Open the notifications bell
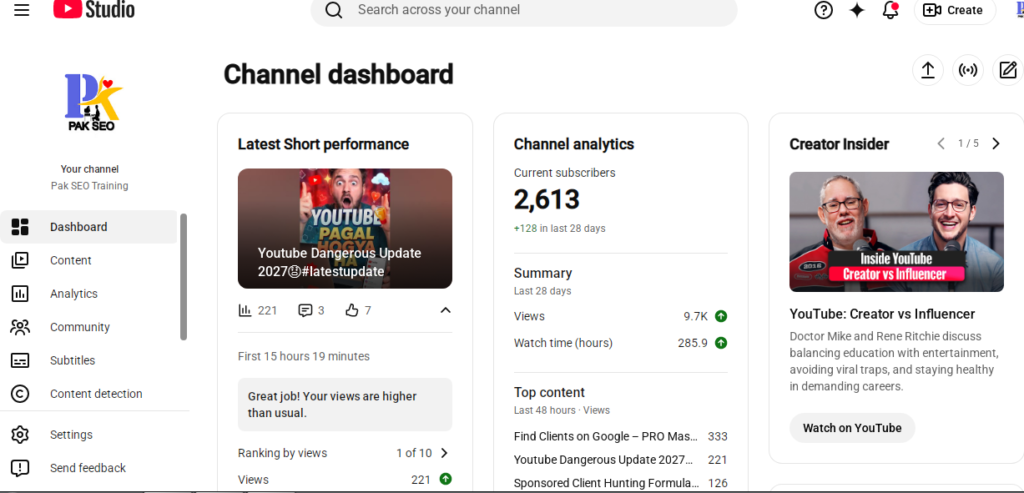1024x493 pixels. [890, 10]
